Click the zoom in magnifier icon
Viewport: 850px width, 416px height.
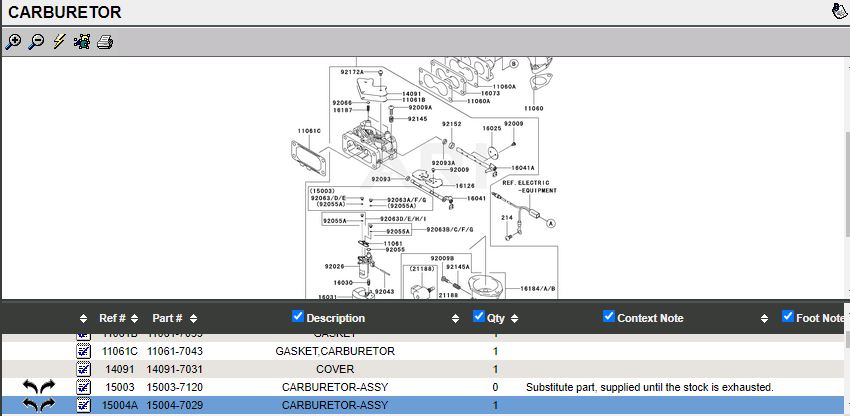tap(13, 42)
